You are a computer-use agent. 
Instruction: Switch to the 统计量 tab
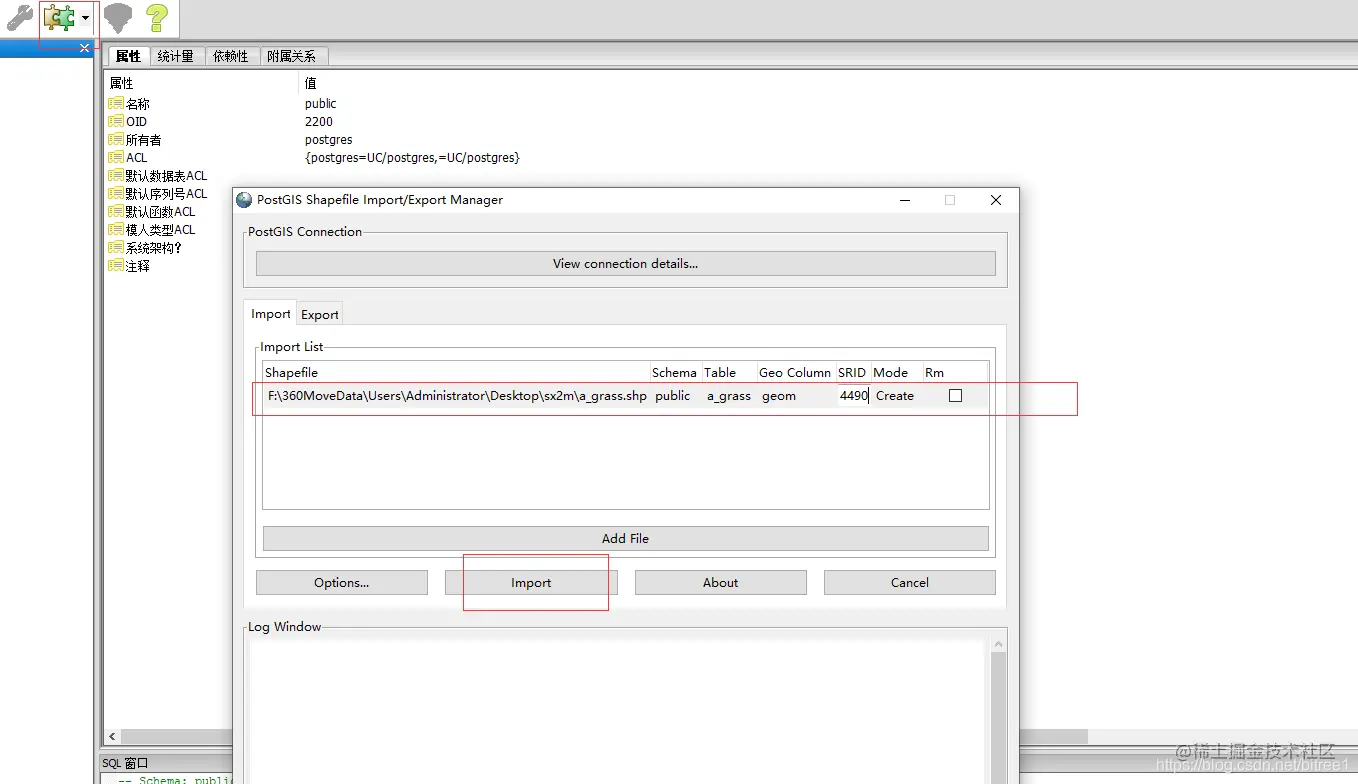coord(175,56)
